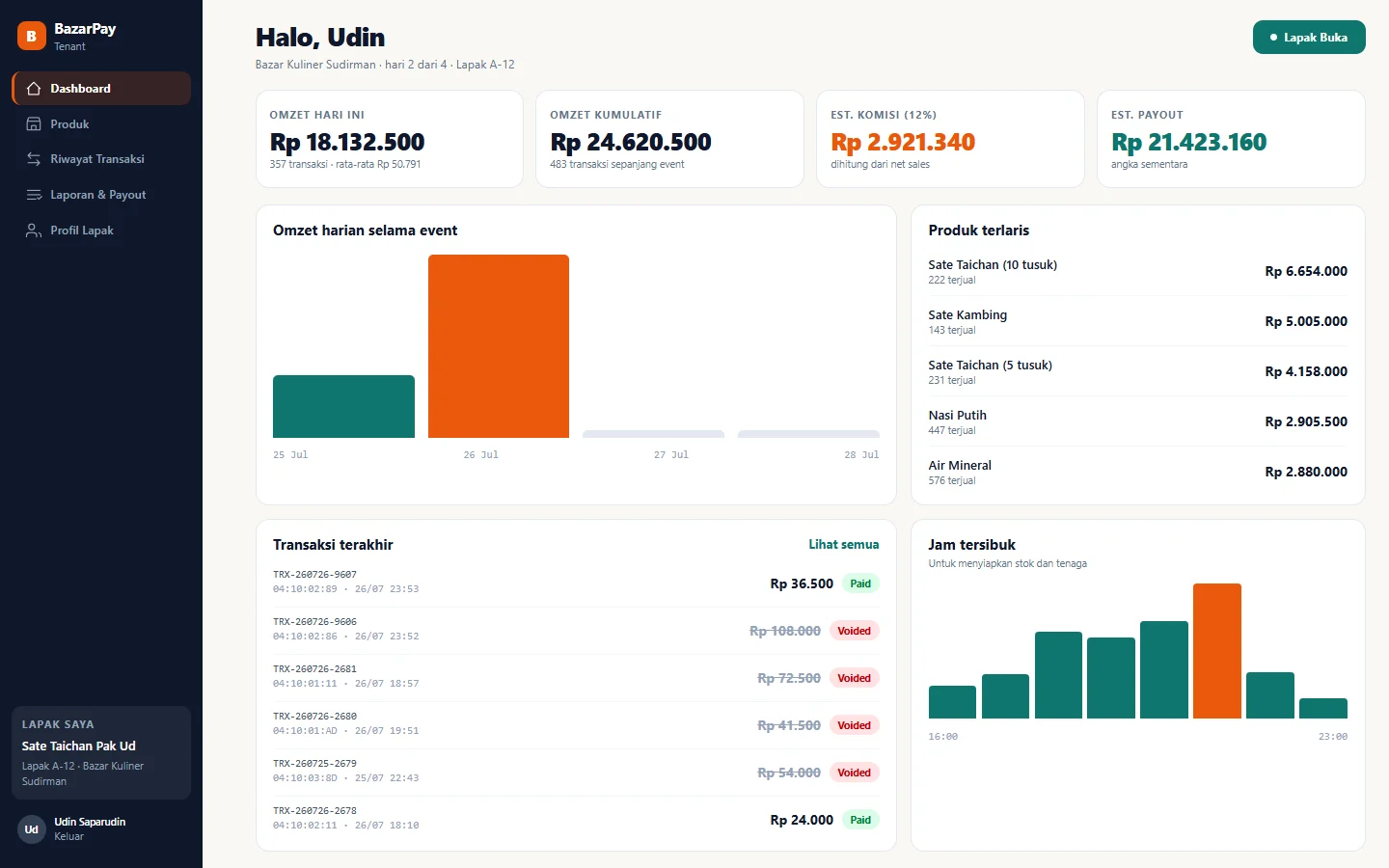
Task: Click Keluar to log out
Action: click(x=68, y=837)
